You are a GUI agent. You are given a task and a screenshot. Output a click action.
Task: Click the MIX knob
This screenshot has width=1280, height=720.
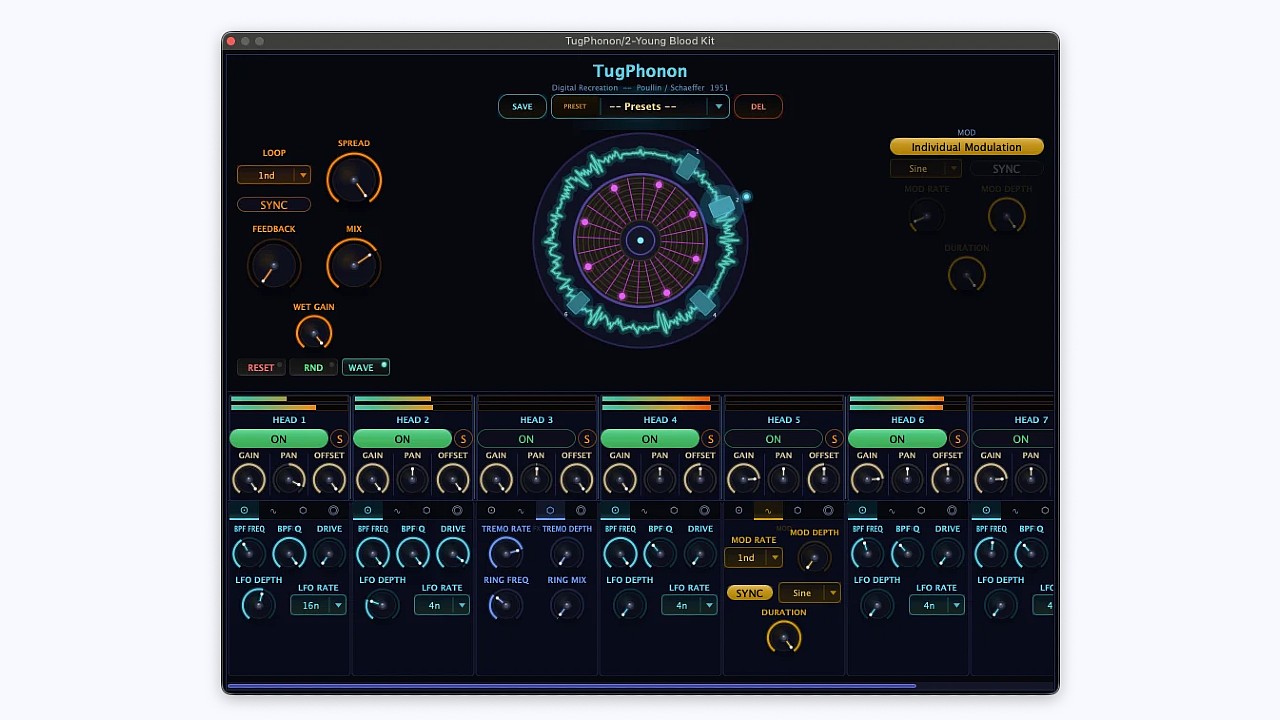[354, 264]
